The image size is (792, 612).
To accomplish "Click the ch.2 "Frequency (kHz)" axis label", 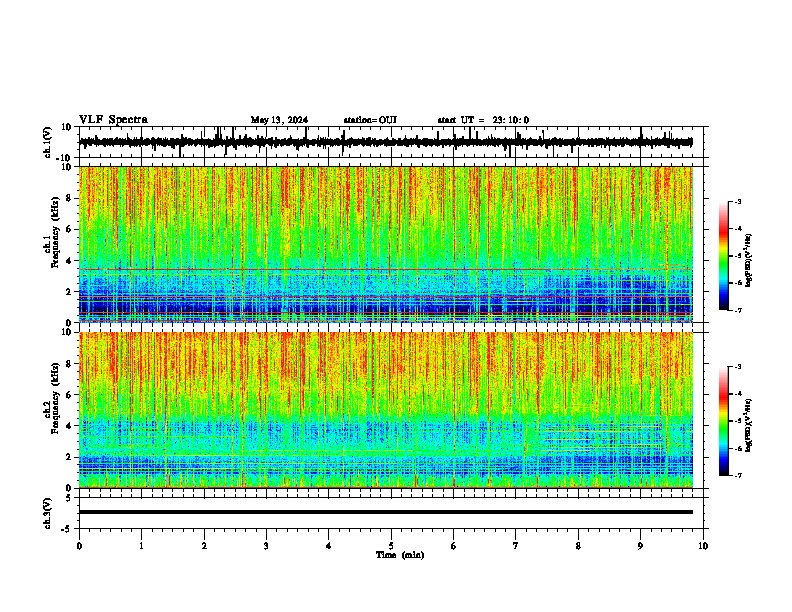I will pos(55,397).
